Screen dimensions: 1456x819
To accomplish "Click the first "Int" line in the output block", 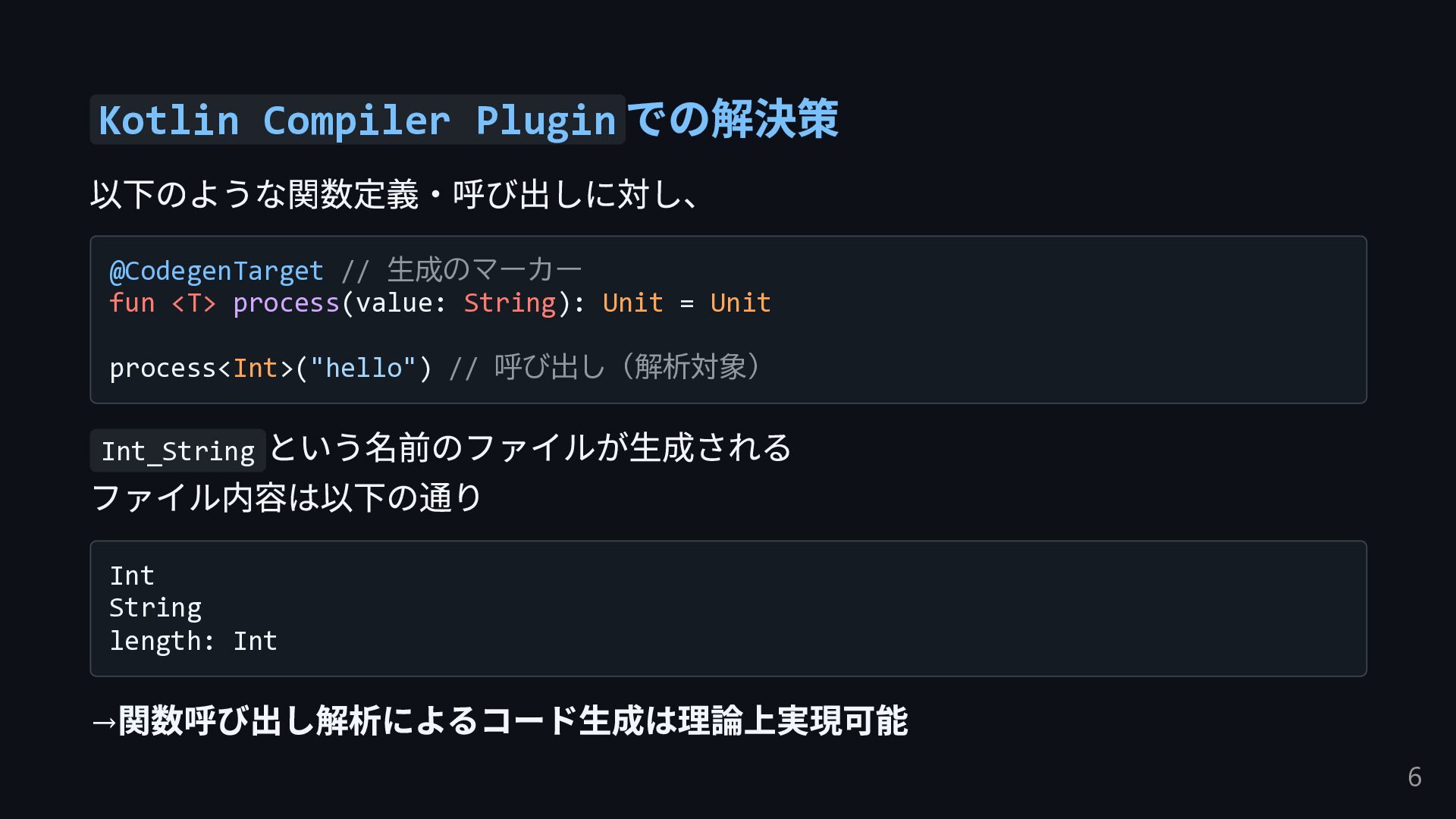I will (x=132, y=576).
